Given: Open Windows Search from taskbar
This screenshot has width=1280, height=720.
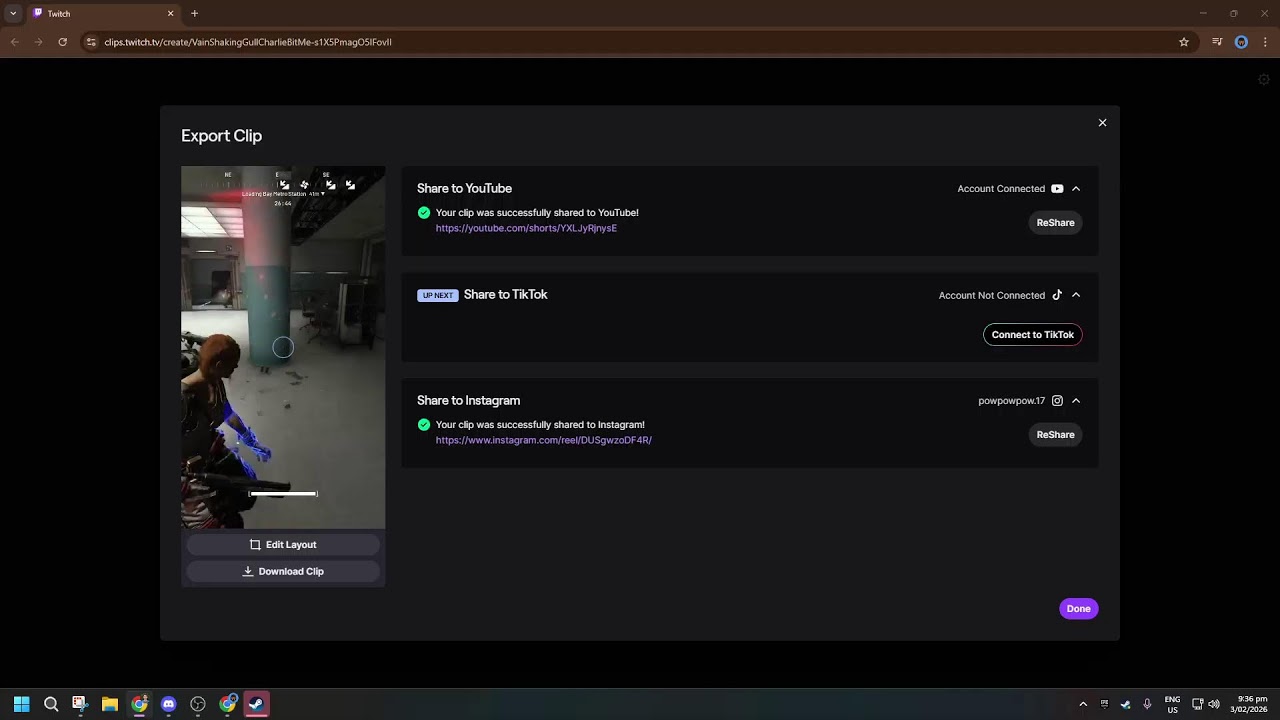Looking at the screenshot, I should coord(51,704).
